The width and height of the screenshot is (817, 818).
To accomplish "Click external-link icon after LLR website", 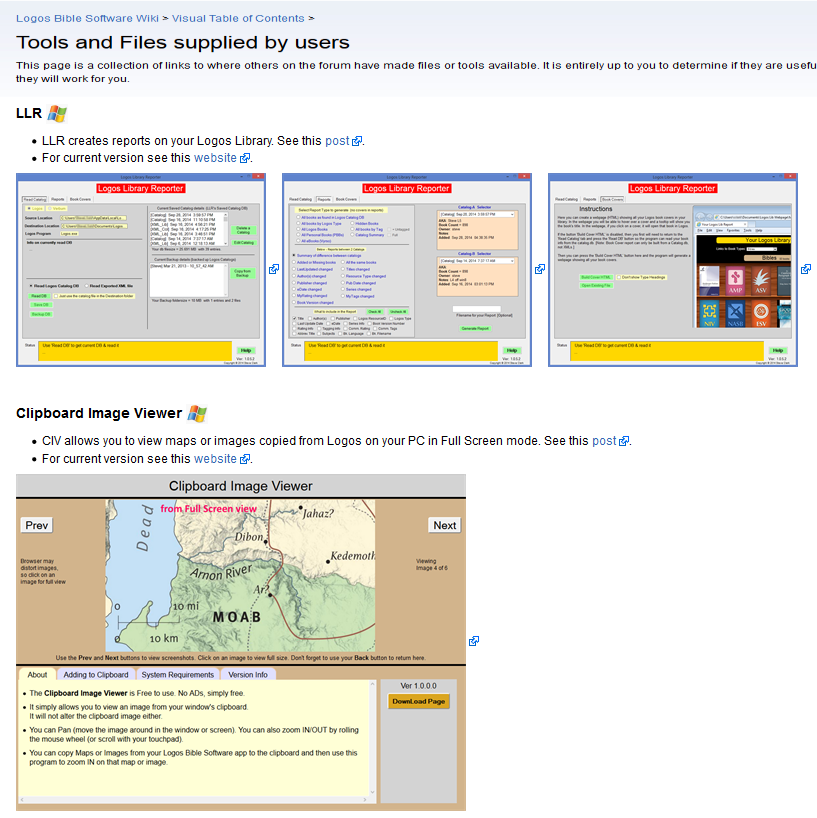I will tap(245, 158).
